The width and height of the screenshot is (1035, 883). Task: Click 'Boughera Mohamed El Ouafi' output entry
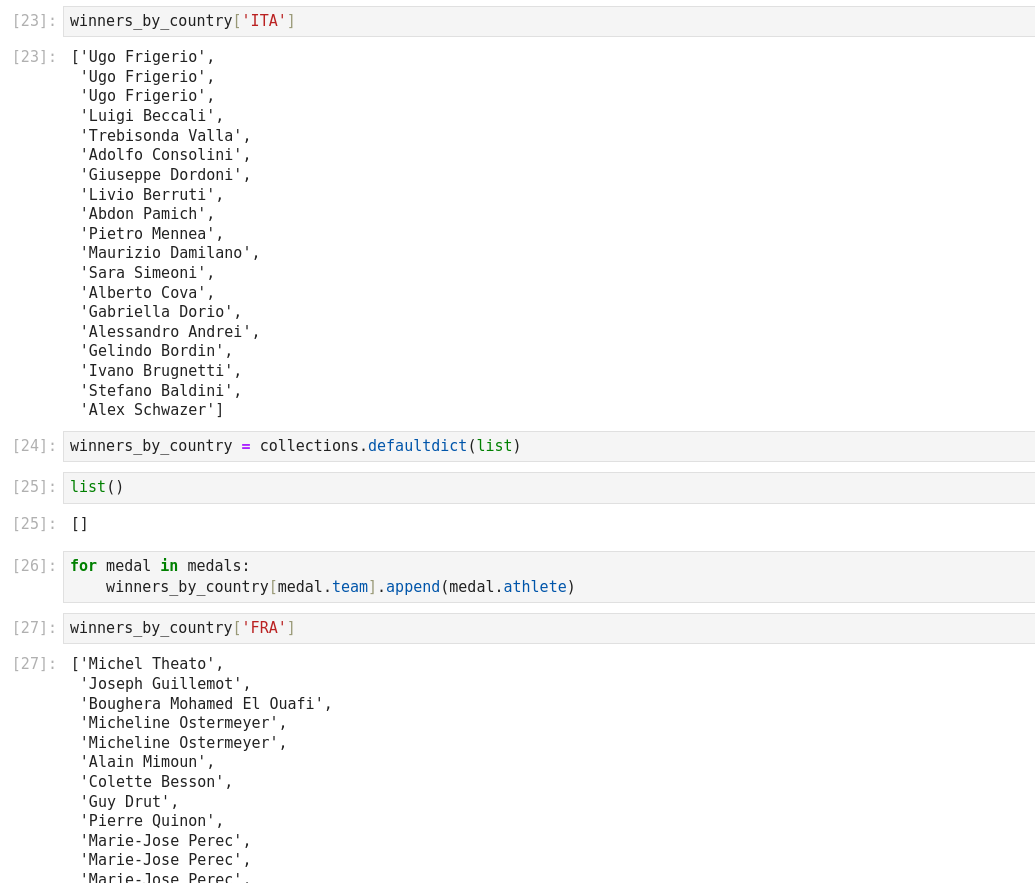tap(204, 704)
